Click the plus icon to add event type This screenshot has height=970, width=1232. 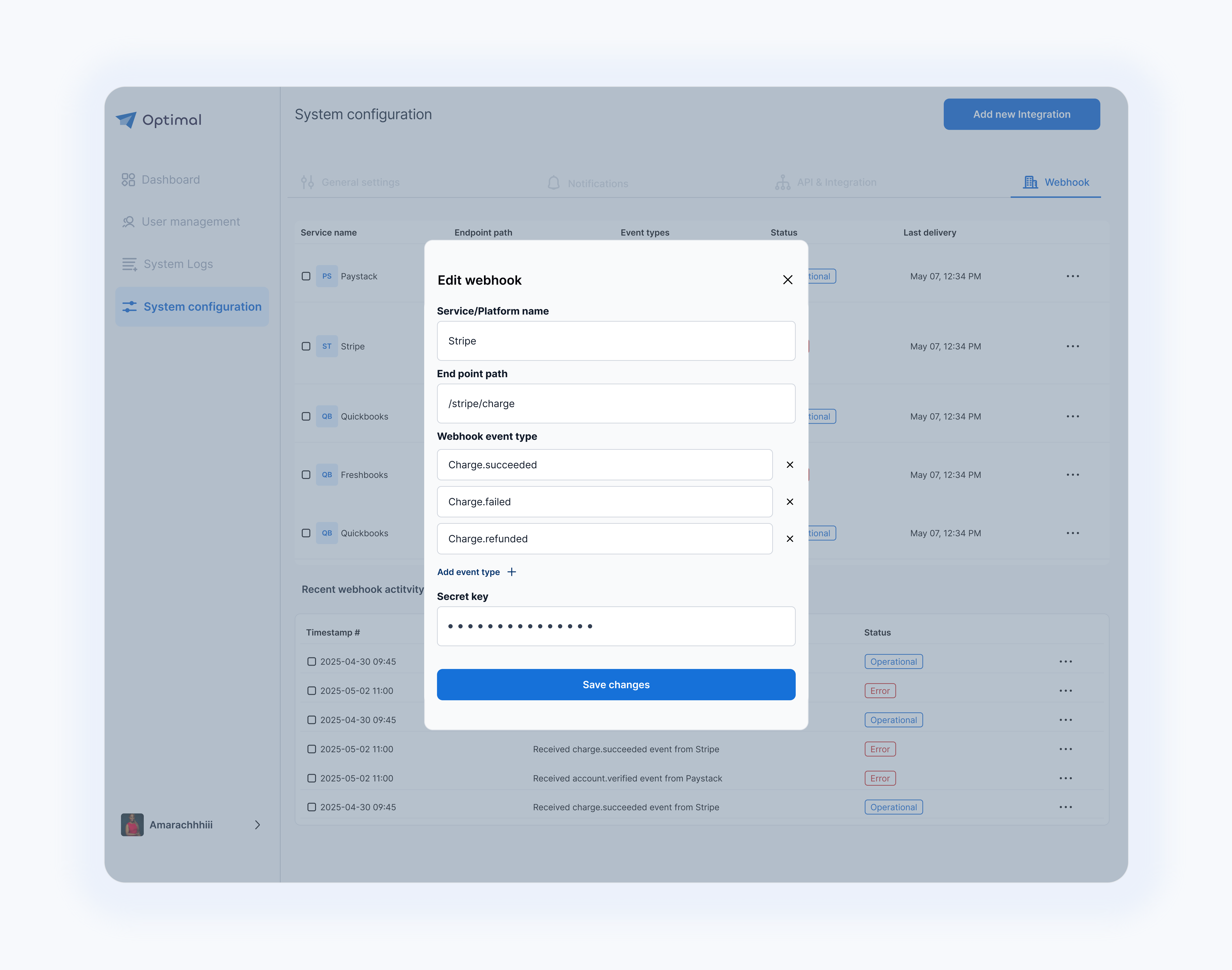(x=511, y=572)
